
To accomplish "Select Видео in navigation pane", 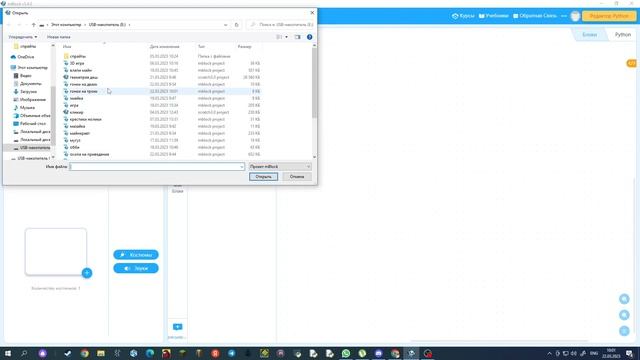I will point(25,76).
